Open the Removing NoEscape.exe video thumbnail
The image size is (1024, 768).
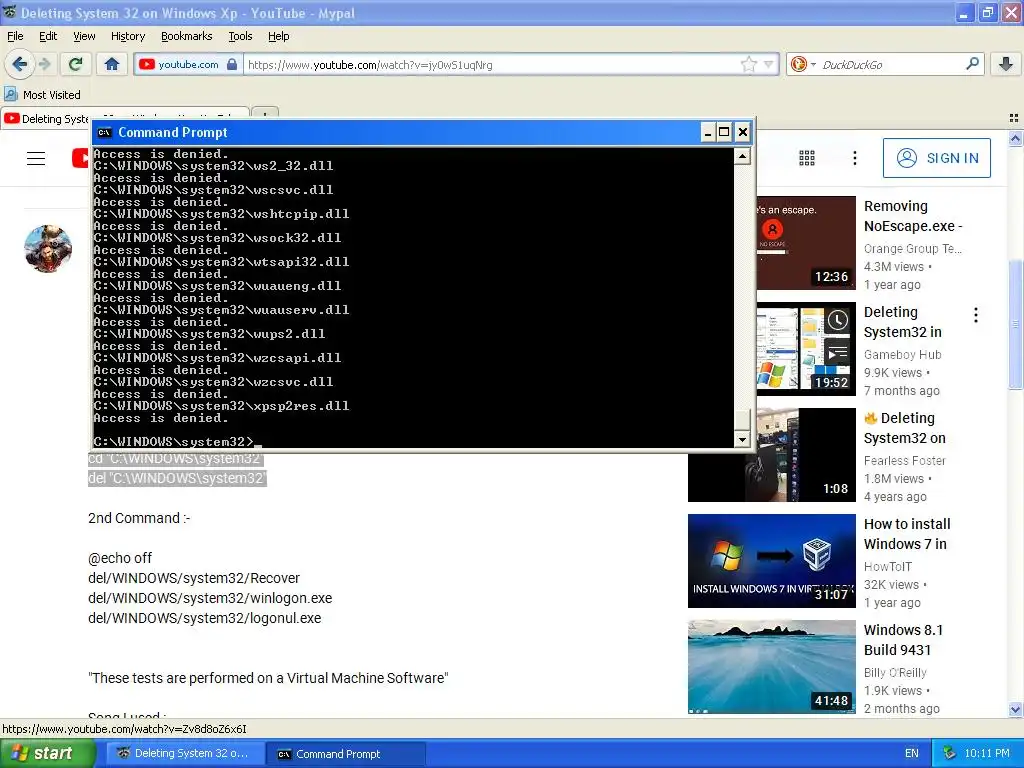[806, 242]
